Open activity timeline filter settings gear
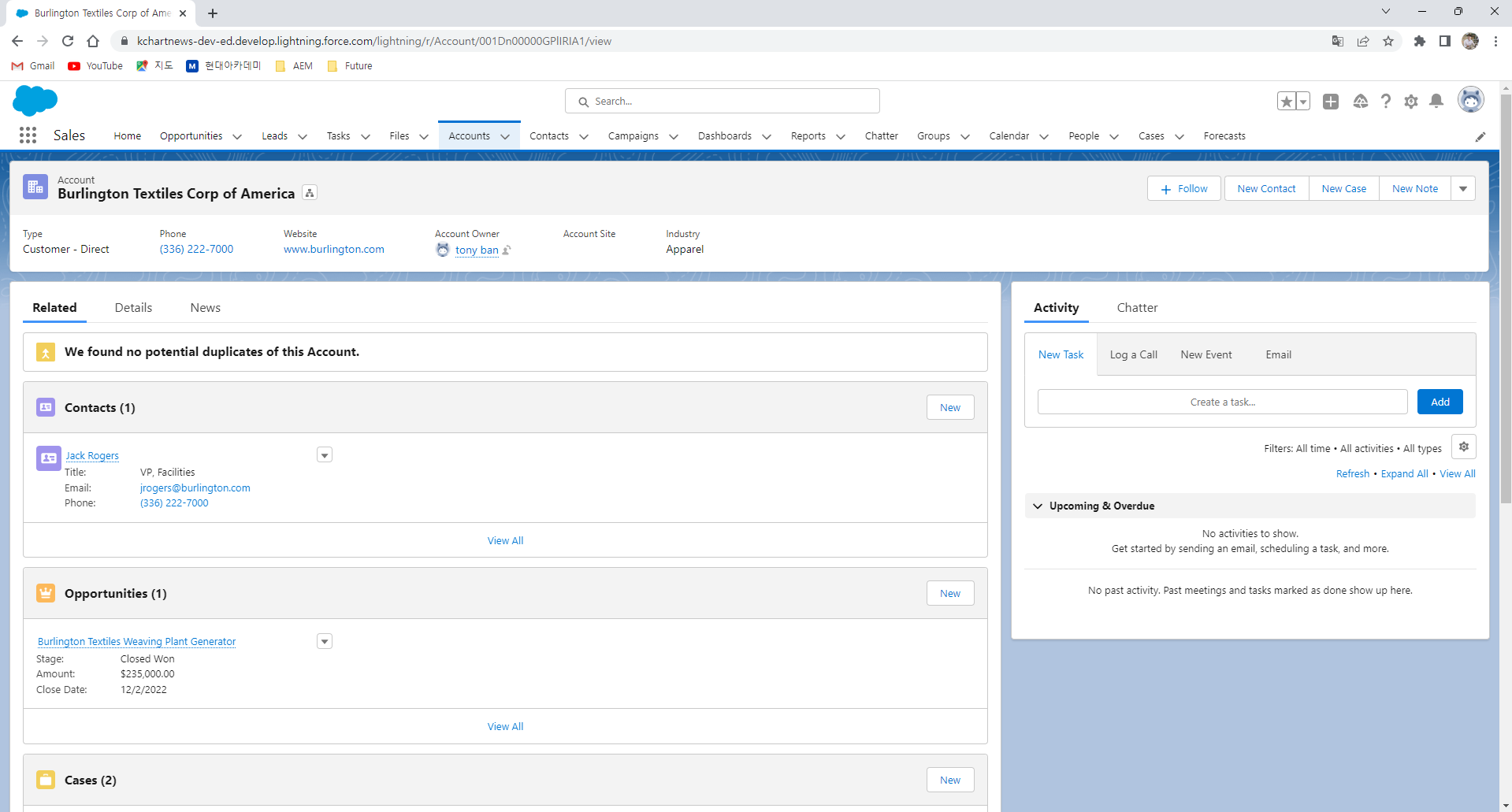The height and width of the screenshot is (812, 1512). pos(1464,447)
